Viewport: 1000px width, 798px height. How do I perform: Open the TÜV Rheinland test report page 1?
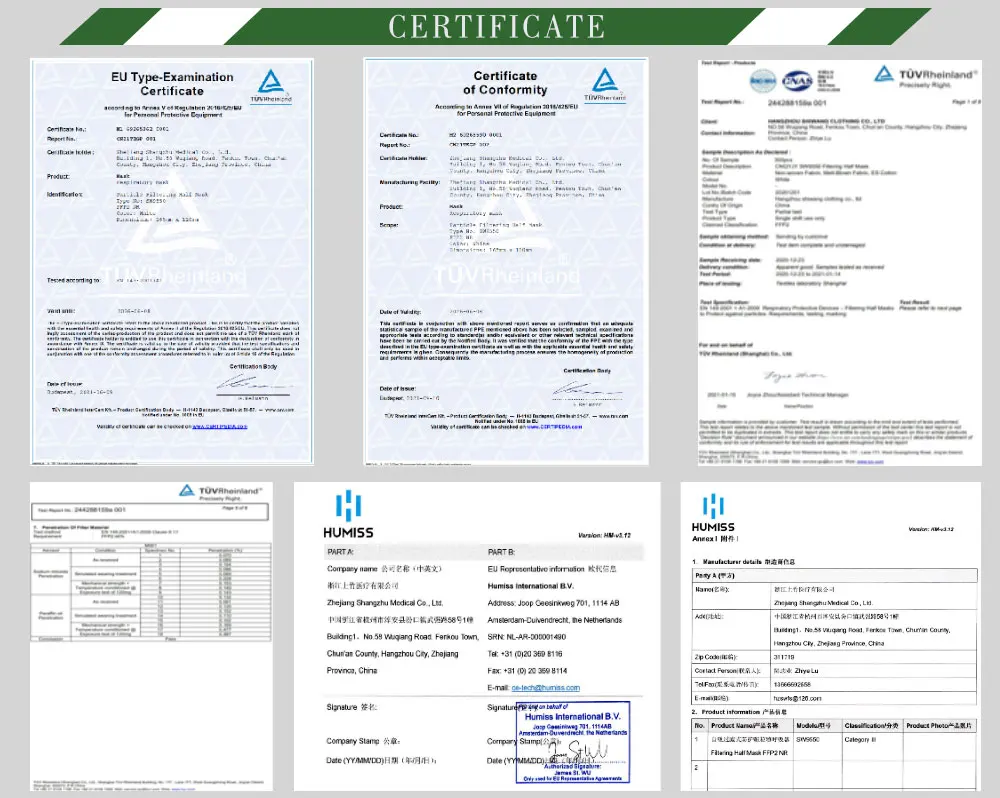point(839,262)
